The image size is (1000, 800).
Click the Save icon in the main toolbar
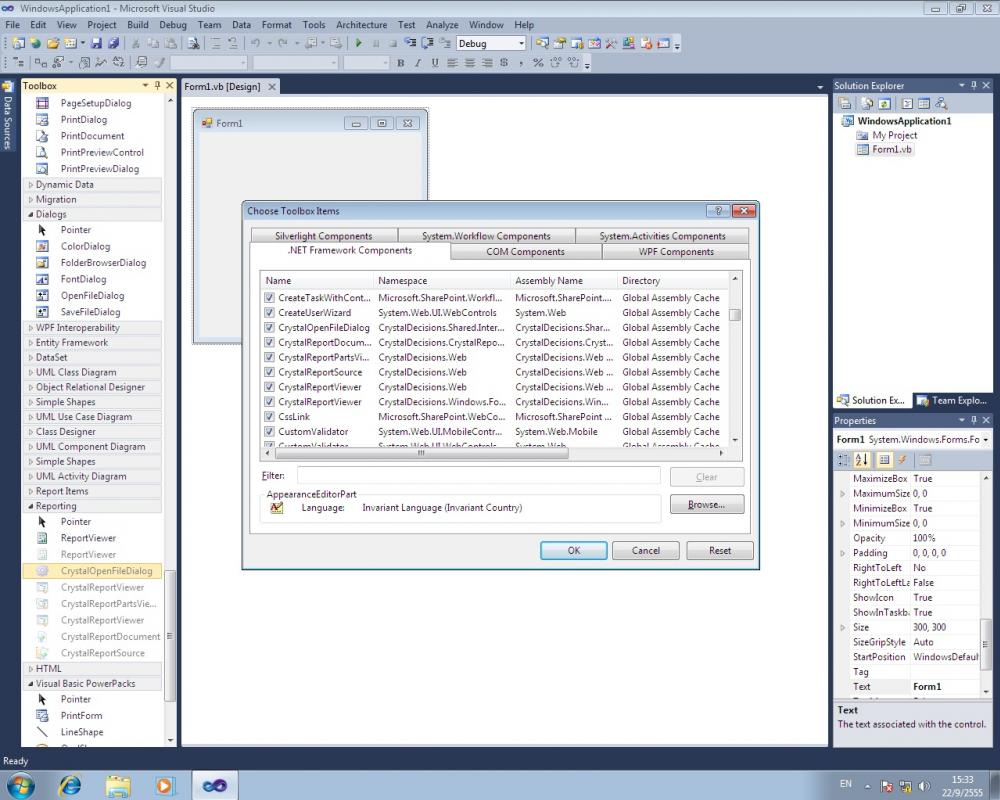click(x=96, y=43)
